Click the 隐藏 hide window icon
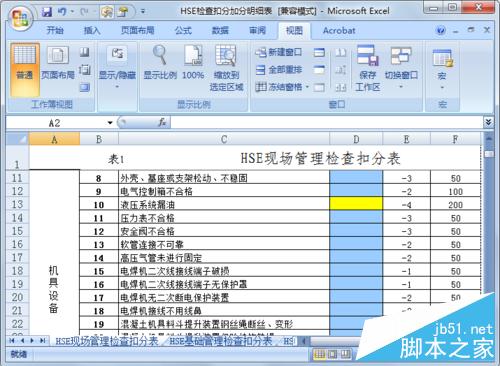Screen dimensions: 500x366 [319, 70]
